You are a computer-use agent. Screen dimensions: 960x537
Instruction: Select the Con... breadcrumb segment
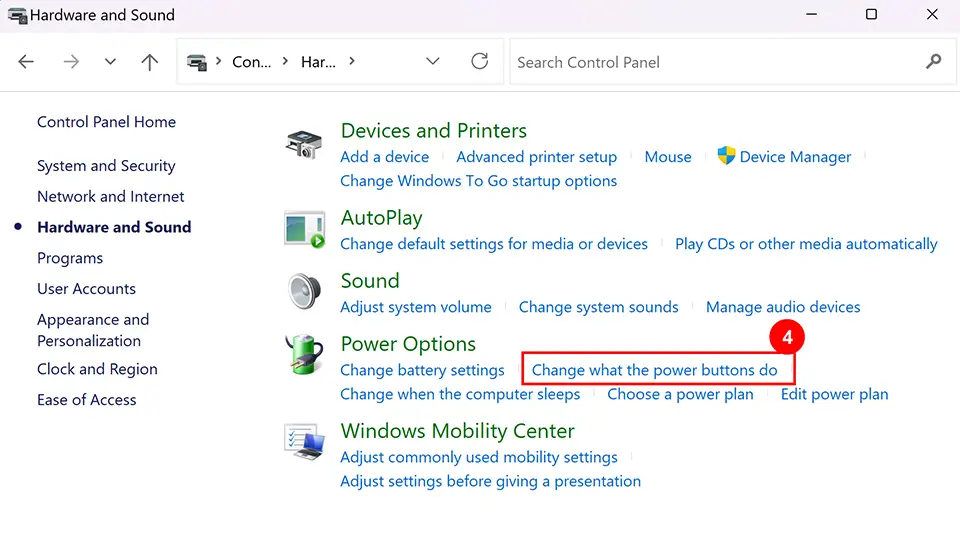(252, 62)
